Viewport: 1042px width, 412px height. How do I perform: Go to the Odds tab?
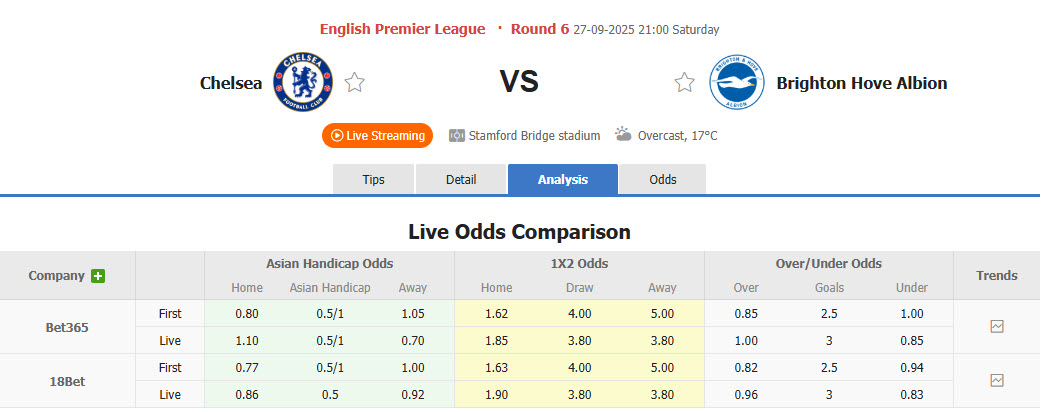pos(663,180)
